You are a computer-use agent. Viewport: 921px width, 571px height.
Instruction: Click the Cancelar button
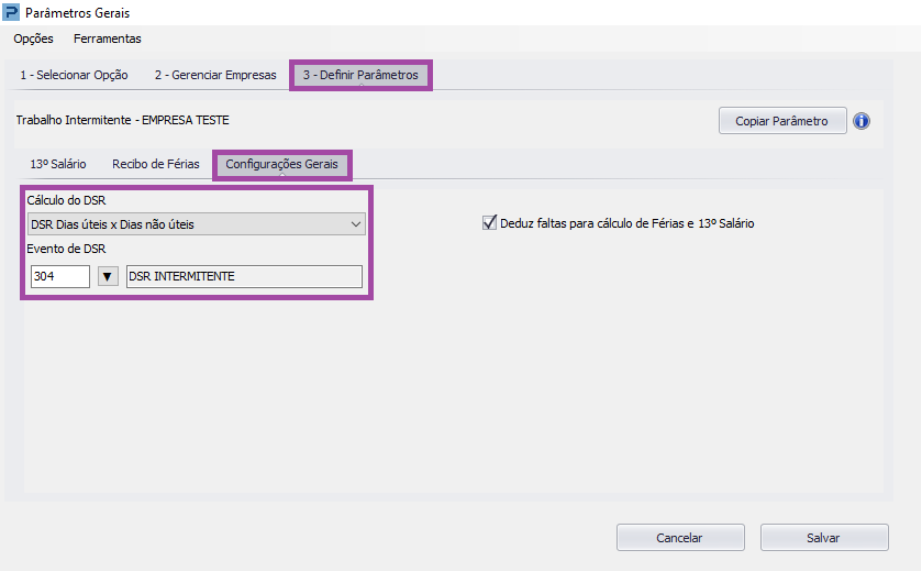(680, 538)
